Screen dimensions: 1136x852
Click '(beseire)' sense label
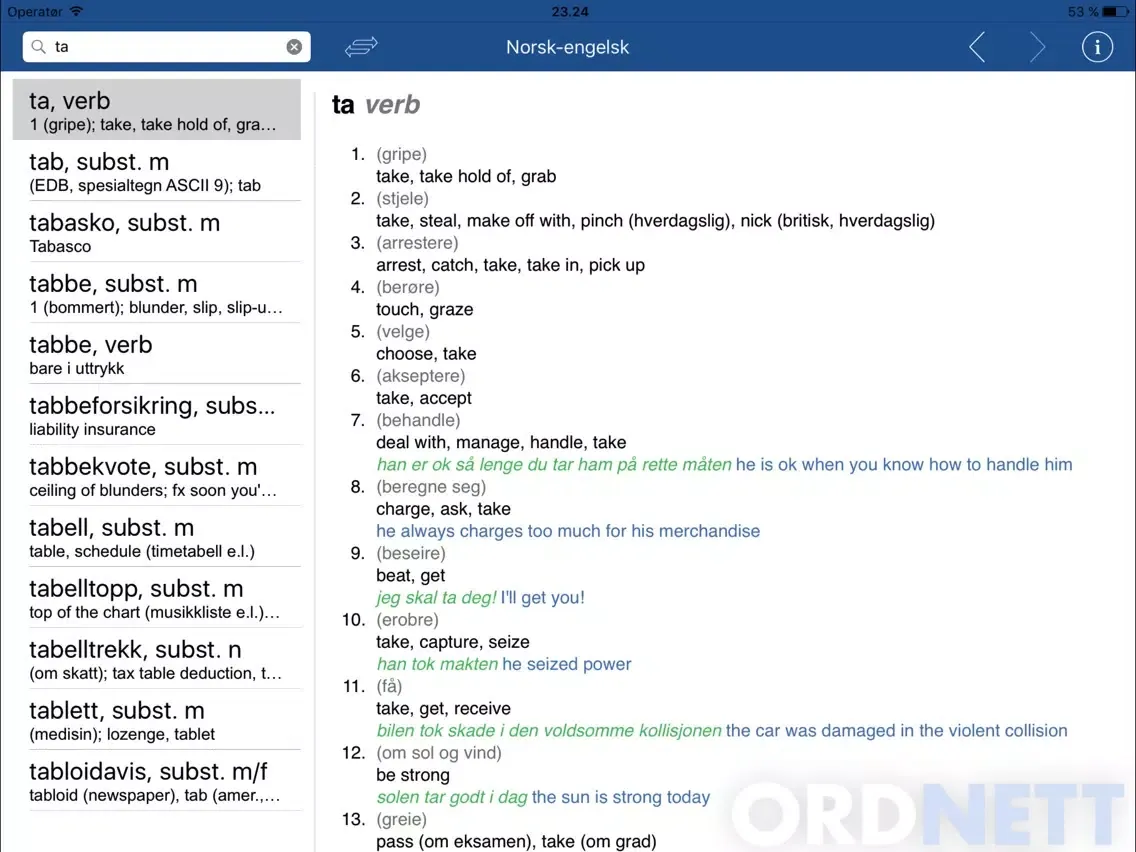pyautogui.click(x=411, y=554)
